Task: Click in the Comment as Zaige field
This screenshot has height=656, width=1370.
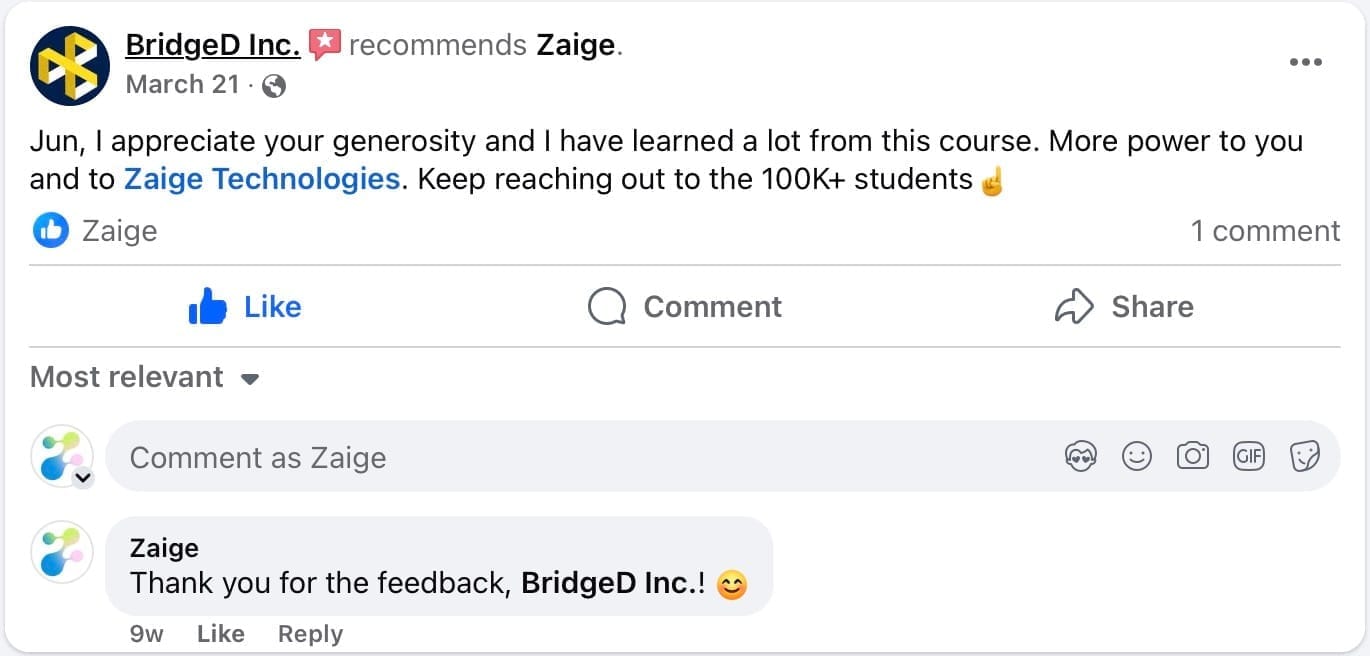Action: [580, 457]
